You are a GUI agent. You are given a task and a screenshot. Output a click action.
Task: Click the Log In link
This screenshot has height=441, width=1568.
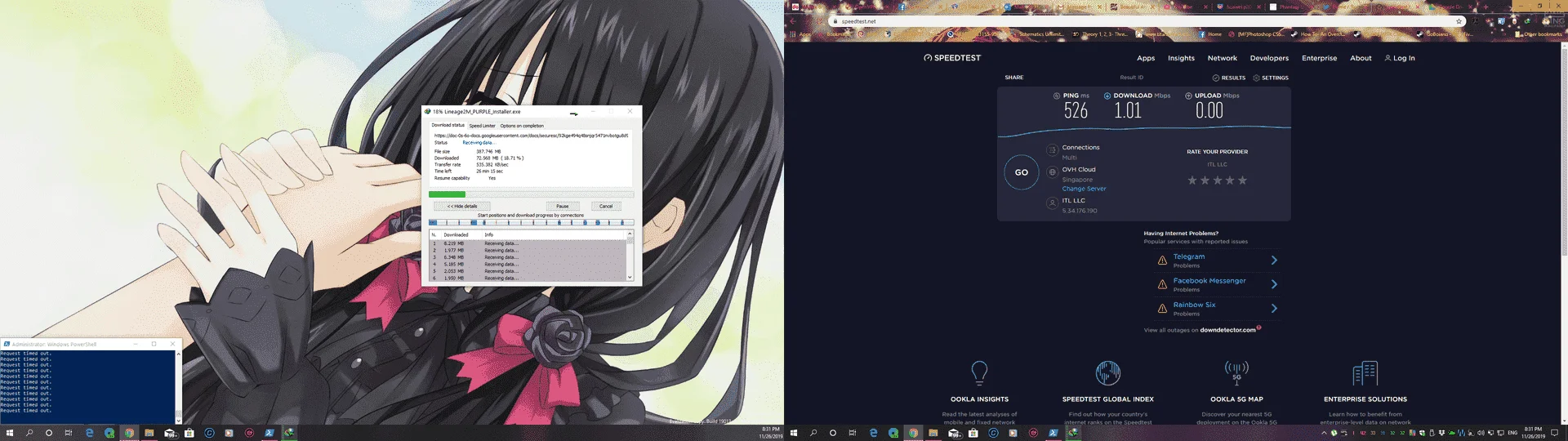(x=1400, y=58)
